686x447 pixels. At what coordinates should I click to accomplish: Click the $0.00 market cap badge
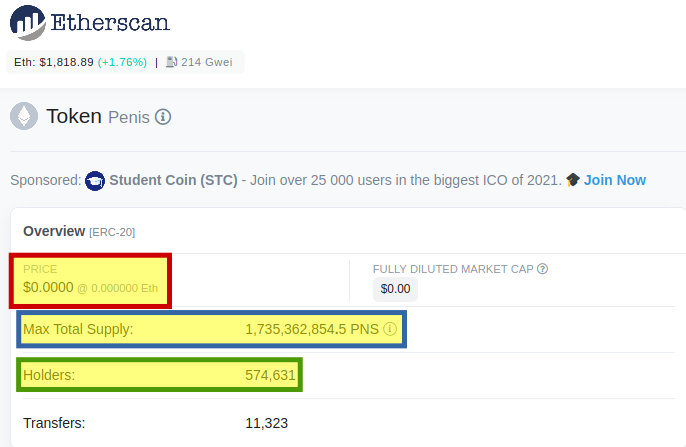tap(396, 289)
